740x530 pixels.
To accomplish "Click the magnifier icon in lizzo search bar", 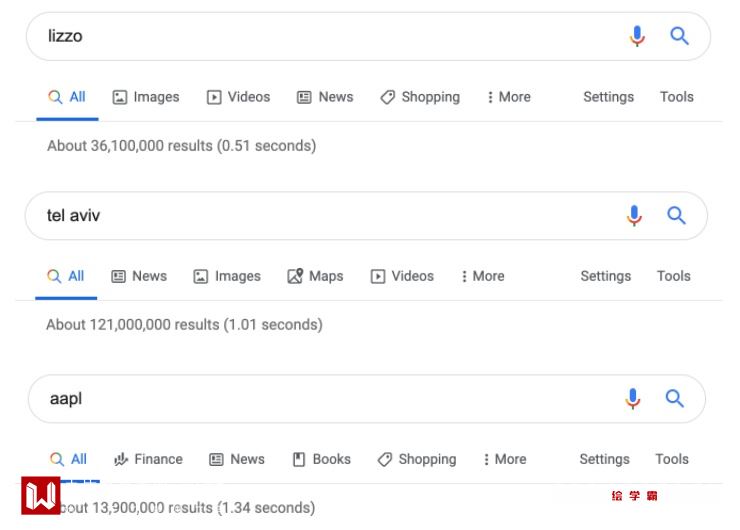I will [x=680, y=37].
